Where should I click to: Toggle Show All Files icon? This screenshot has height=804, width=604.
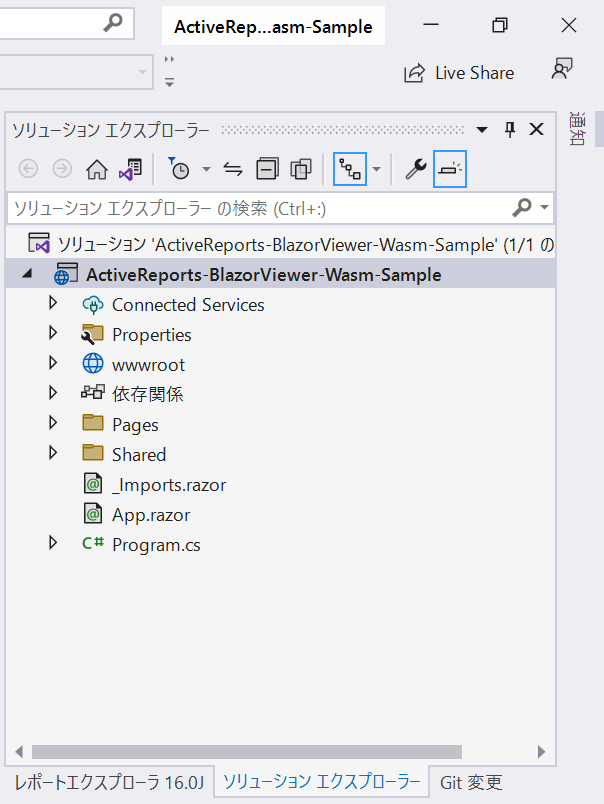pyautogui.click(x=301, y=169)
